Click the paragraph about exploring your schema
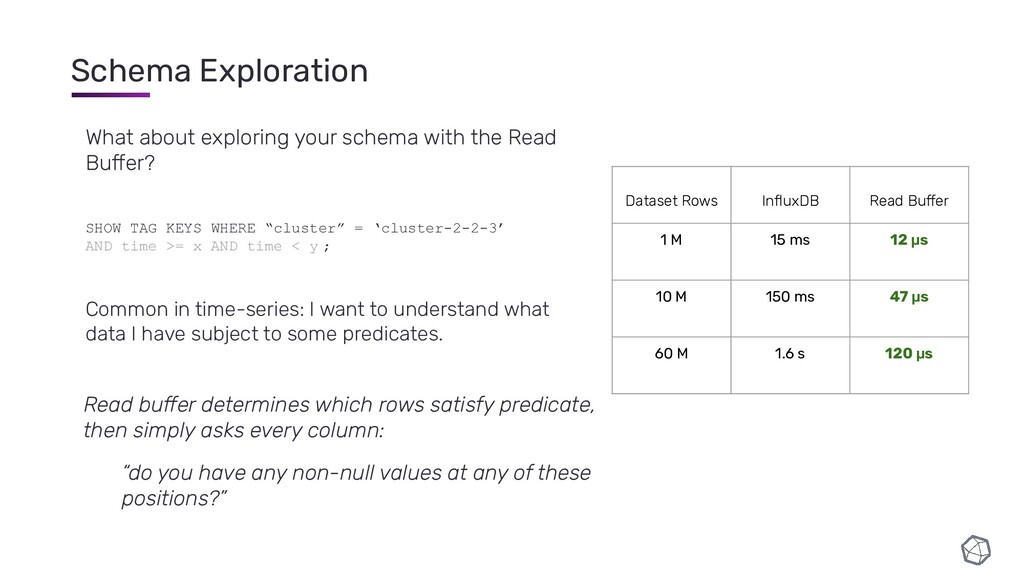Screen dimensions: 1024x576 point(321,150)
